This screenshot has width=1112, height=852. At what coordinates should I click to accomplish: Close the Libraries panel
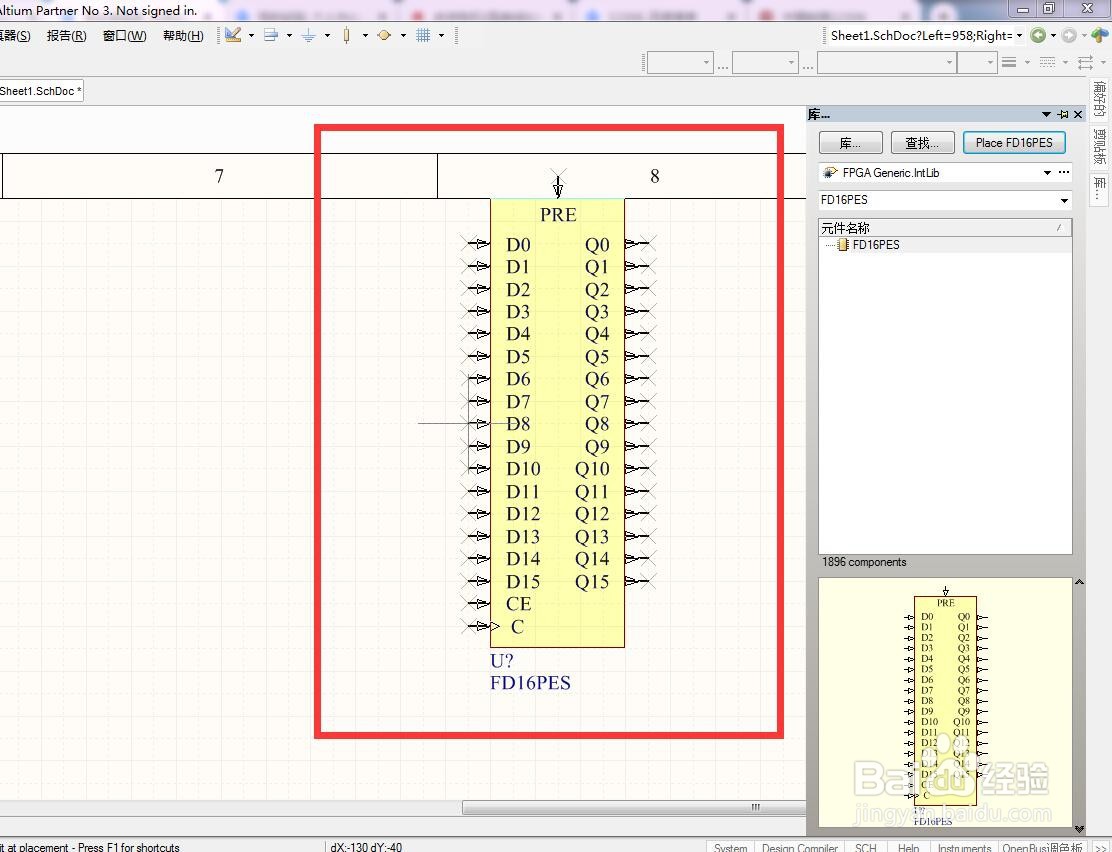(x=1078, y=114)
